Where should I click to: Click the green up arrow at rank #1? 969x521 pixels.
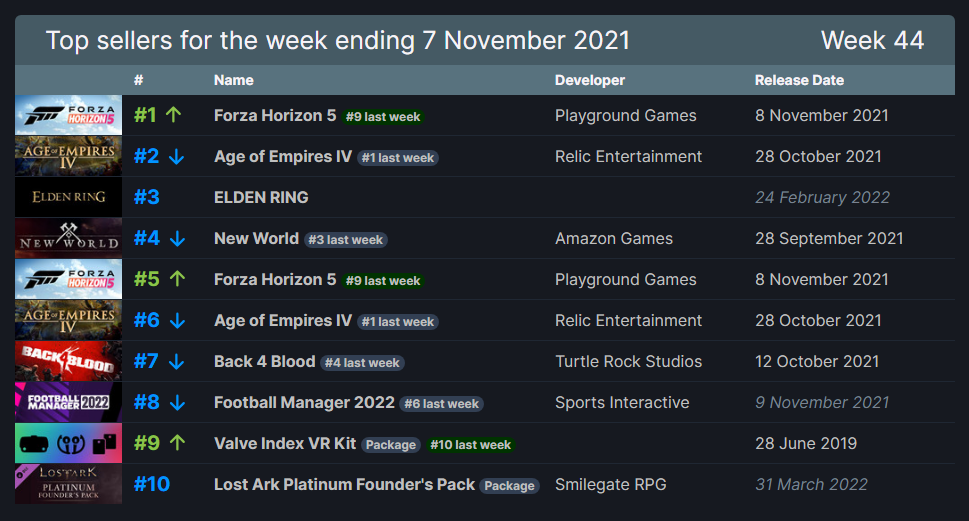pos(173,115)
